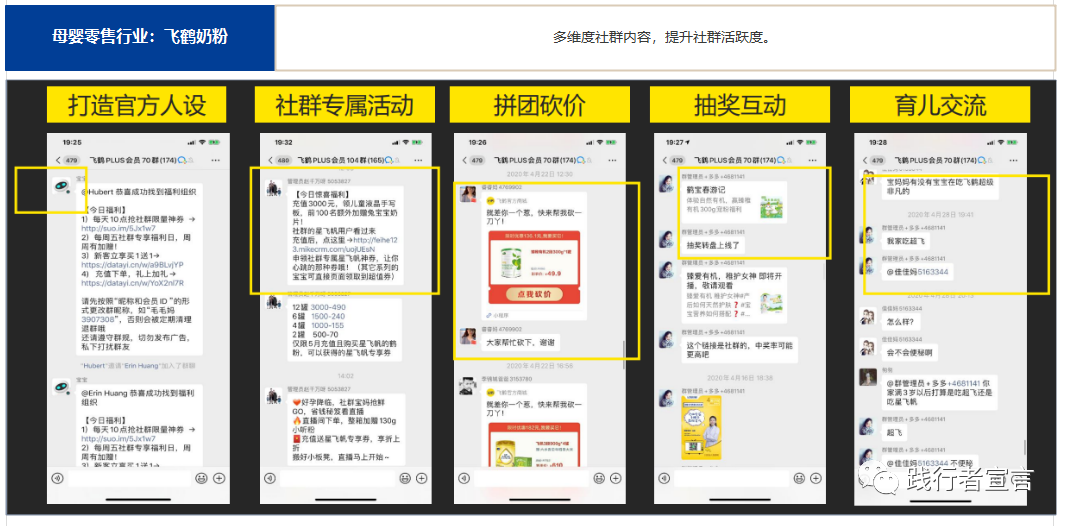Viewport: 1070px width, 526px height.
Task: Click header 母婴零售行业：飞鹤奶粉
Action: click(x=139, y=37)
